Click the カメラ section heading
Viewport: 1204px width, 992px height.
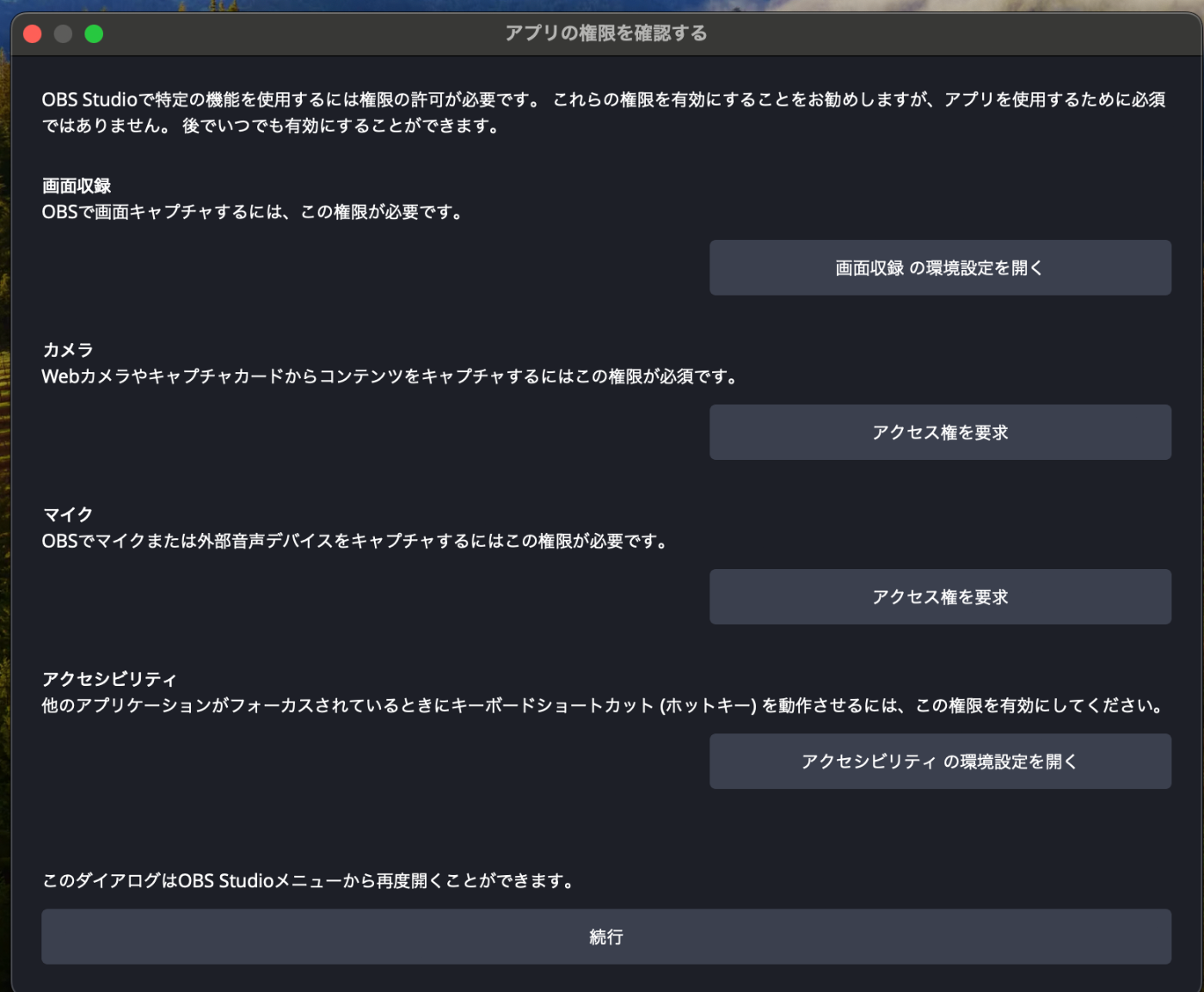click(68, 350)
